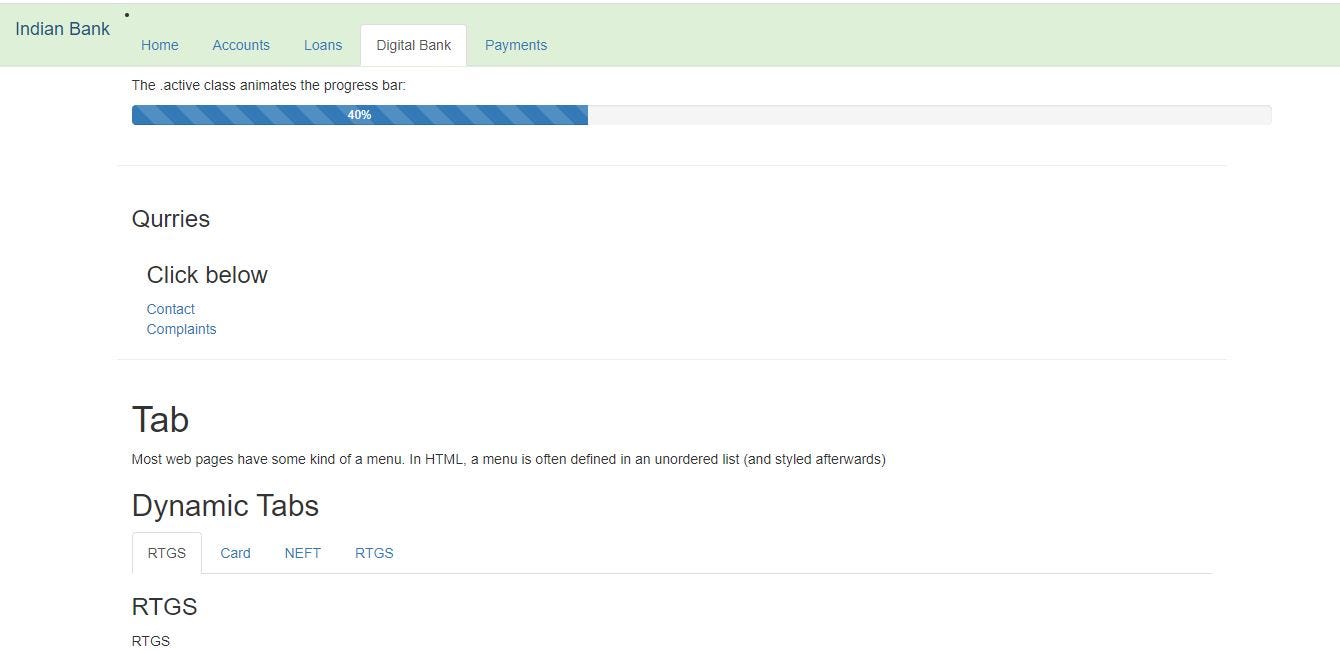The image size is (1340, 653).
Task: Switch to the Accounts tab
Action: click(x=241, y=45)
